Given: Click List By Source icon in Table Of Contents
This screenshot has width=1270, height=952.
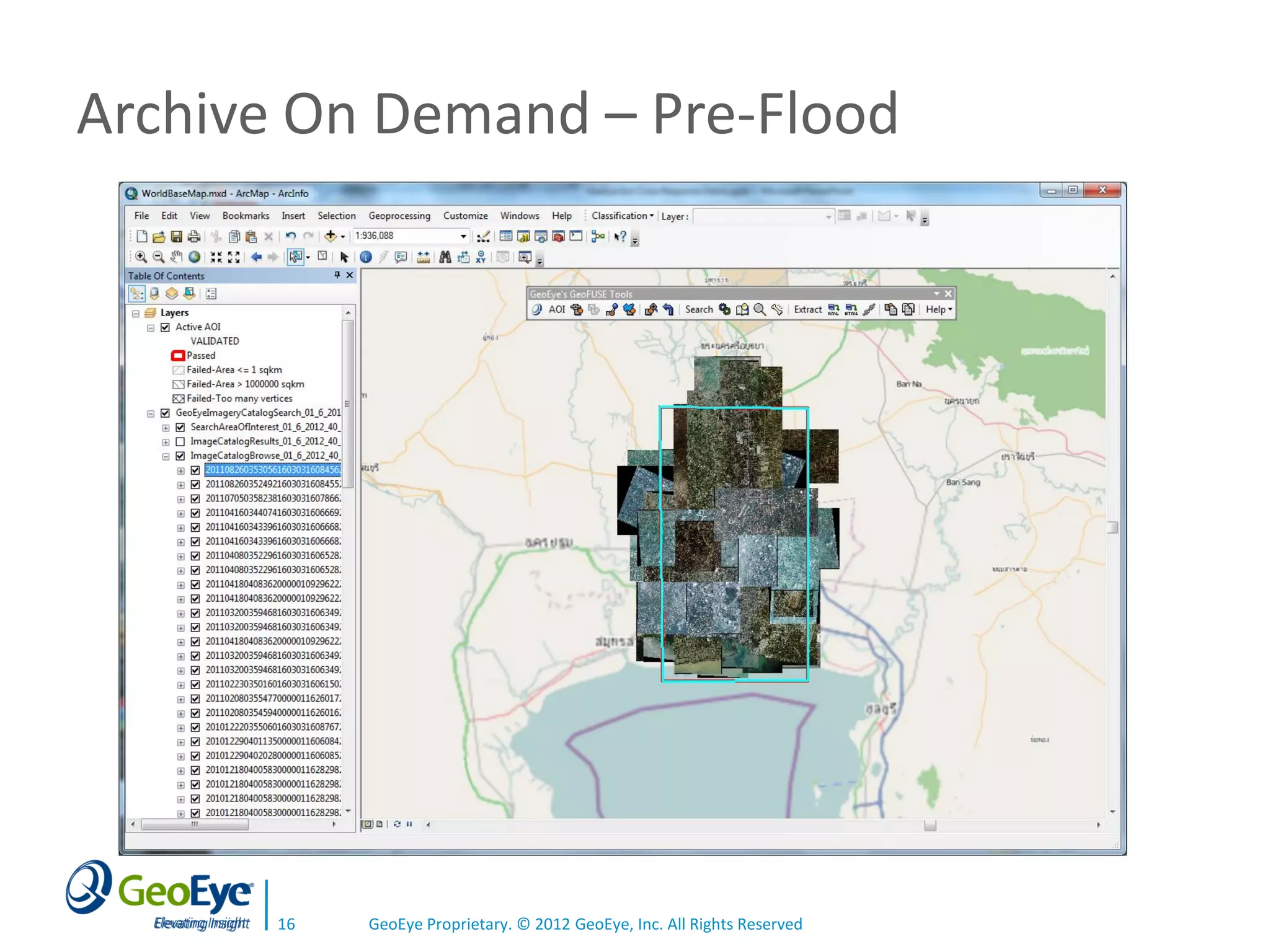Looking at the screenshot, I should (154, 294).
